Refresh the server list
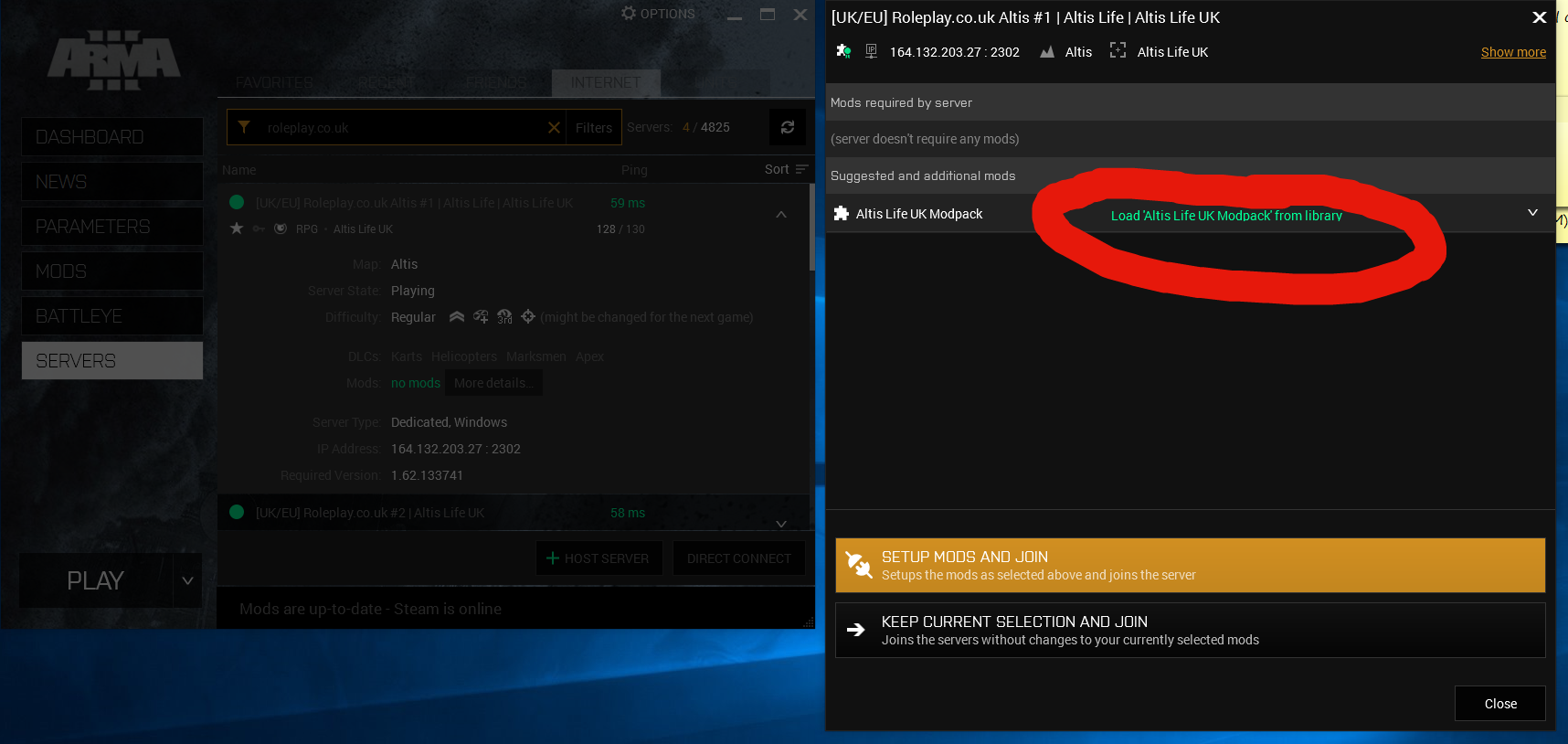1568x744 pixels. 788,127
